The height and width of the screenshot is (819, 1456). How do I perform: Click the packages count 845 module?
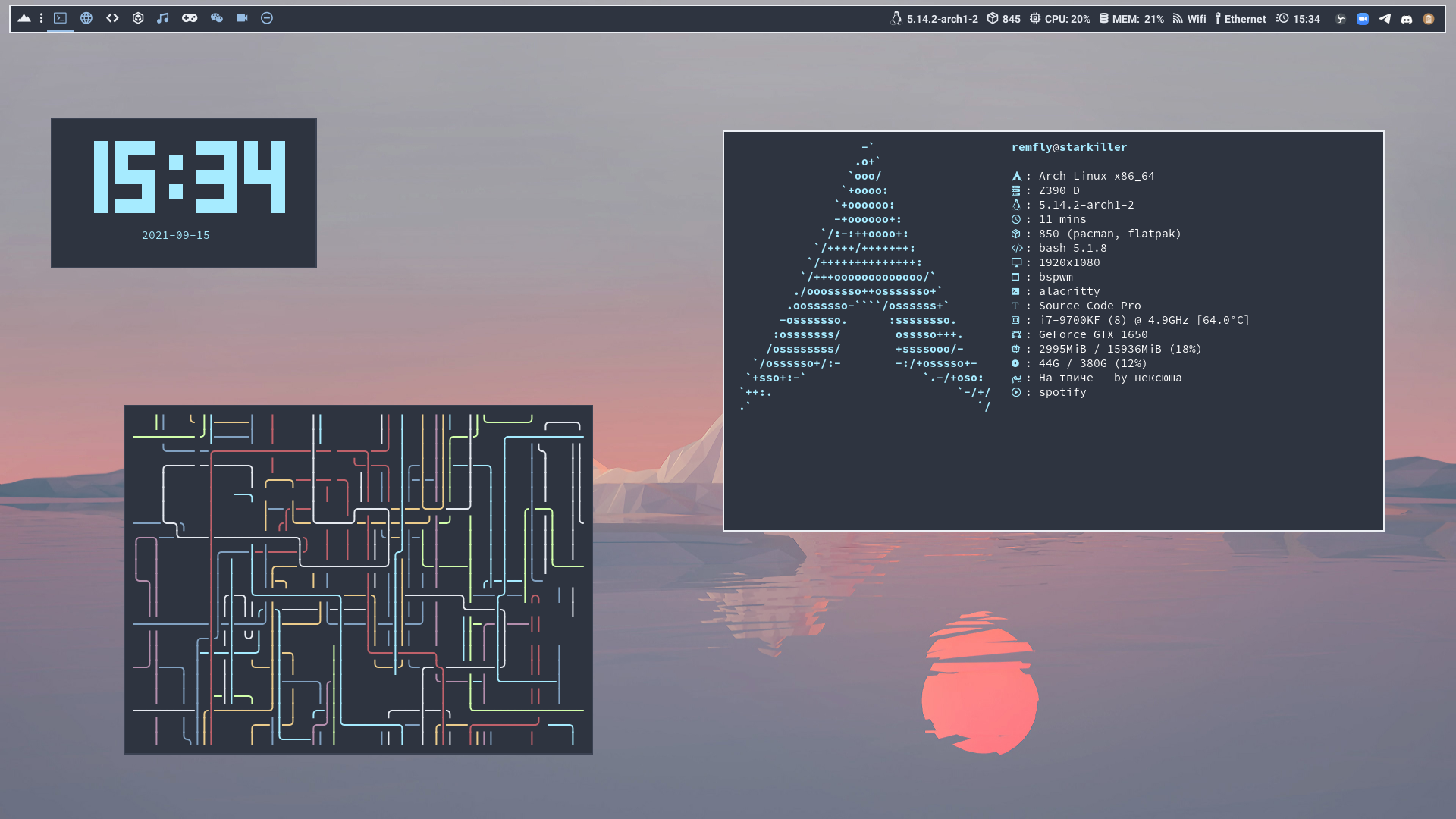(1004, 19)
